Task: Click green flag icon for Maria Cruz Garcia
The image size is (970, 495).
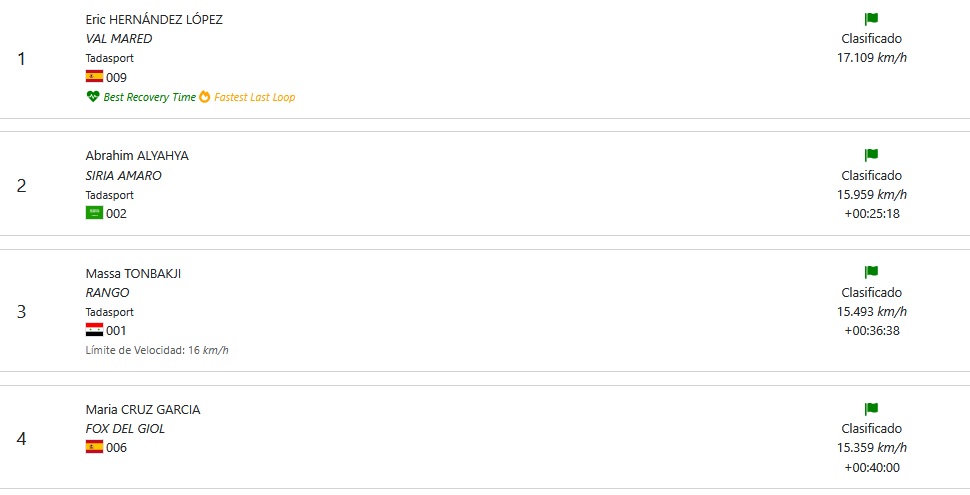Action: click(872, 409)
